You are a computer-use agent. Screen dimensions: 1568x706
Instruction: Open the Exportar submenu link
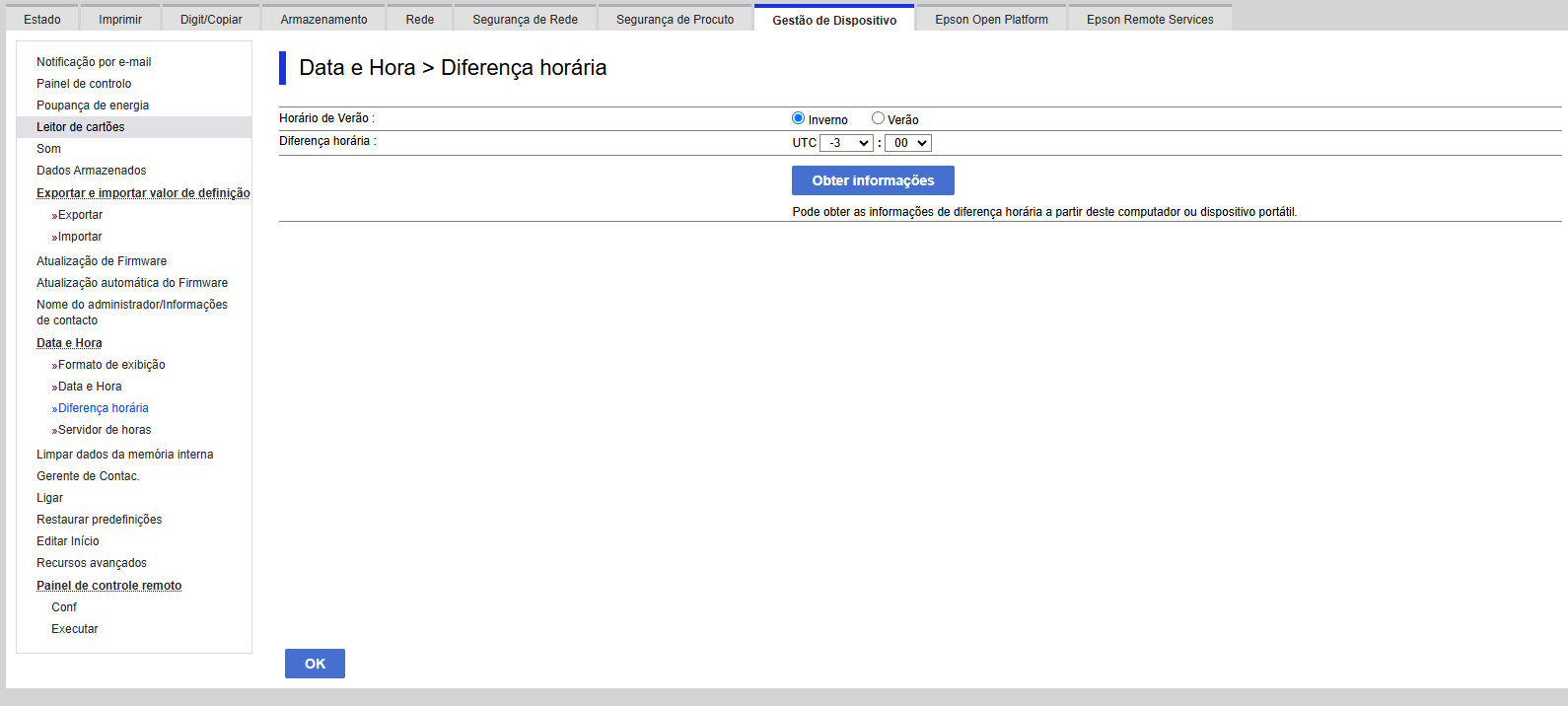pos(80,215)
